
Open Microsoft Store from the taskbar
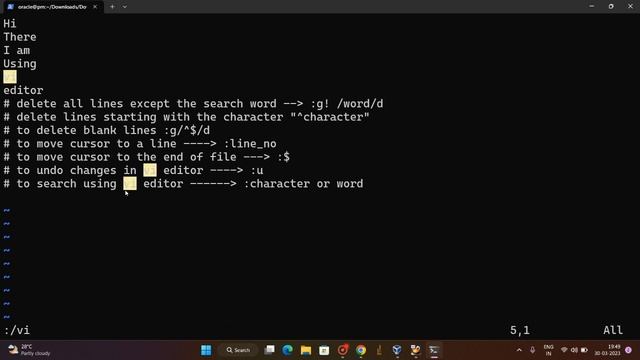click(324, 350)
